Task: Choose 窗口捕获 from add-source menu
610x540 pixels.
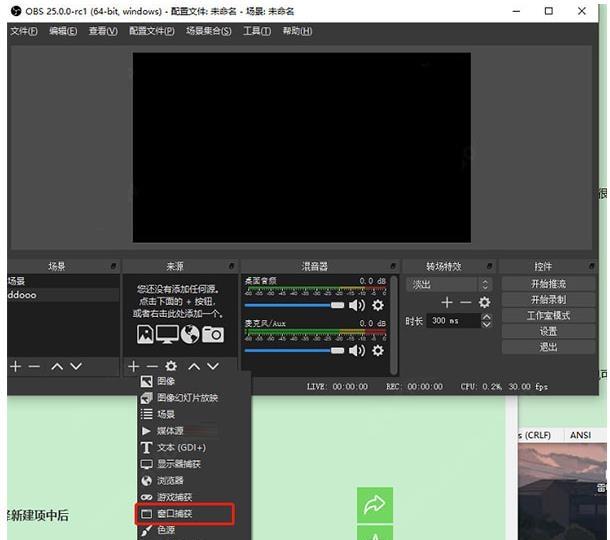Action: 185,514
